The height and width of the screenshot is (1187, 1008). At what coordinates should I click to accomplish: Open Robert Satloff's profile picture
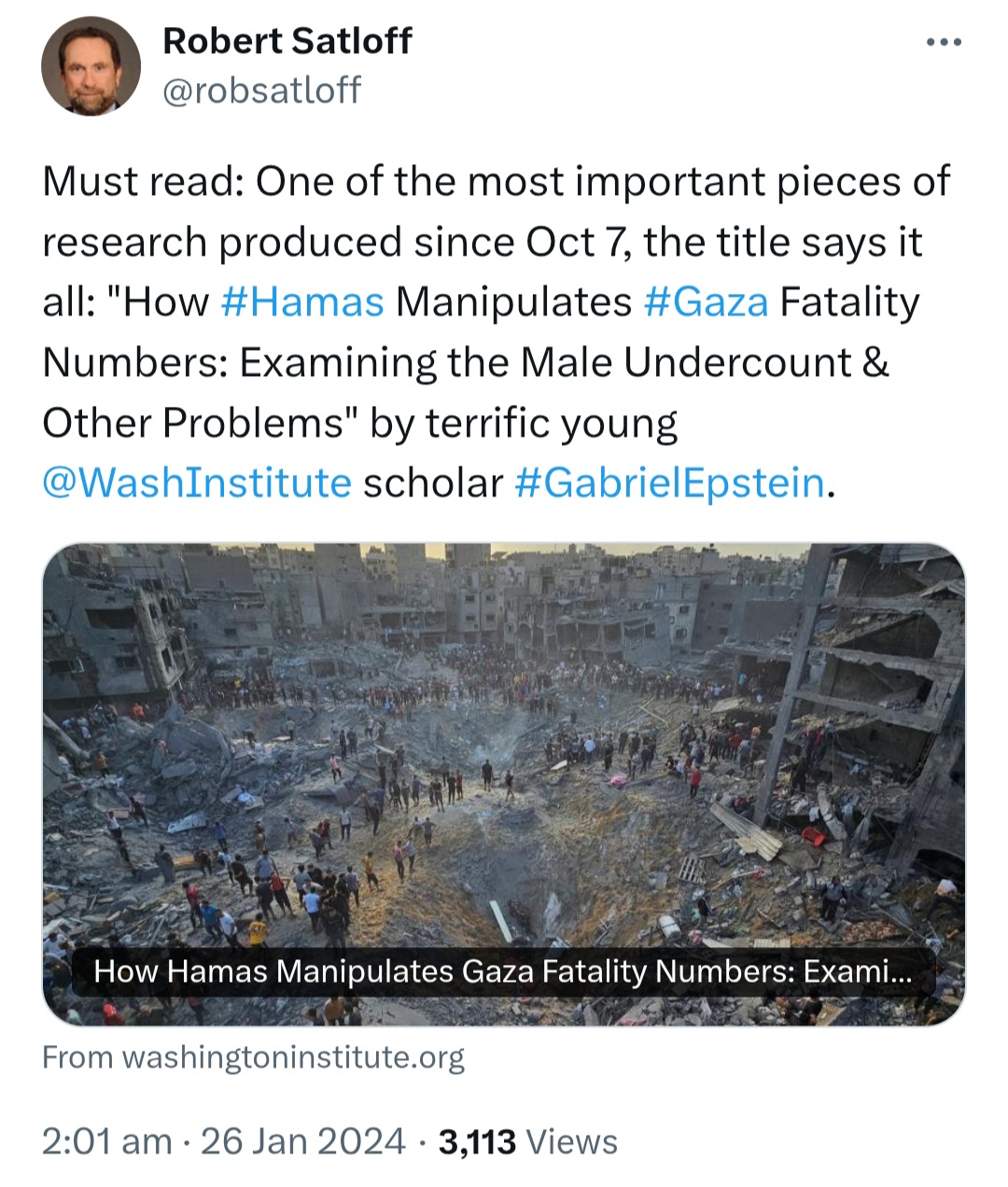tap(91, 65)
